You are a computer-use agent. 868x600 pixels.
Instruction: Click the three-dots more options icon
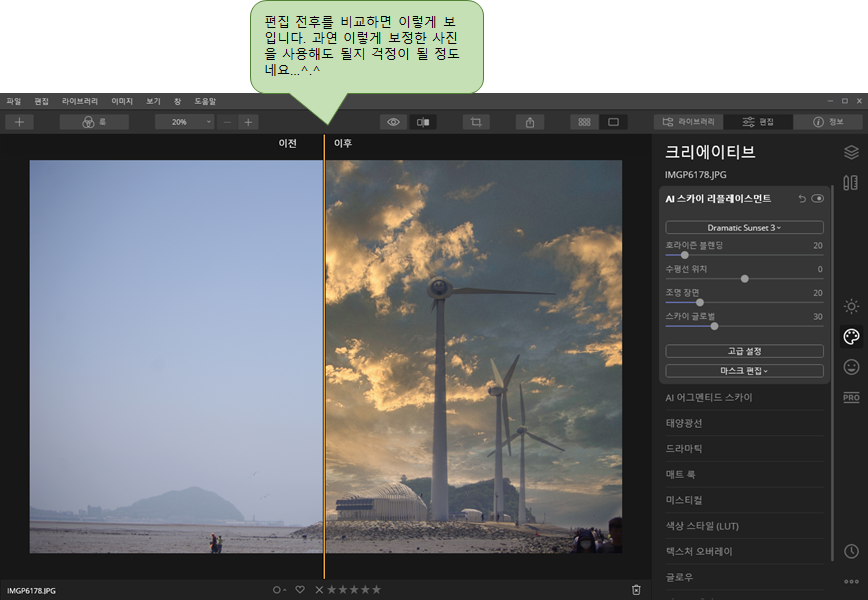tap(851, 581)
